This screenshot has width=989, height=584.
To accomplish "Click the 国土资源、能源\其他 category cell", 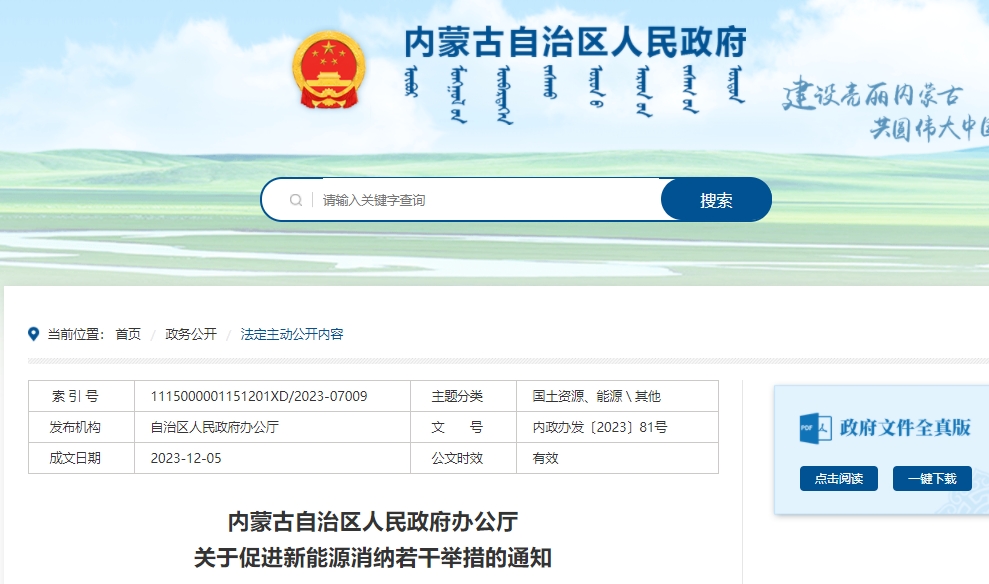I will tap(596, 396).
